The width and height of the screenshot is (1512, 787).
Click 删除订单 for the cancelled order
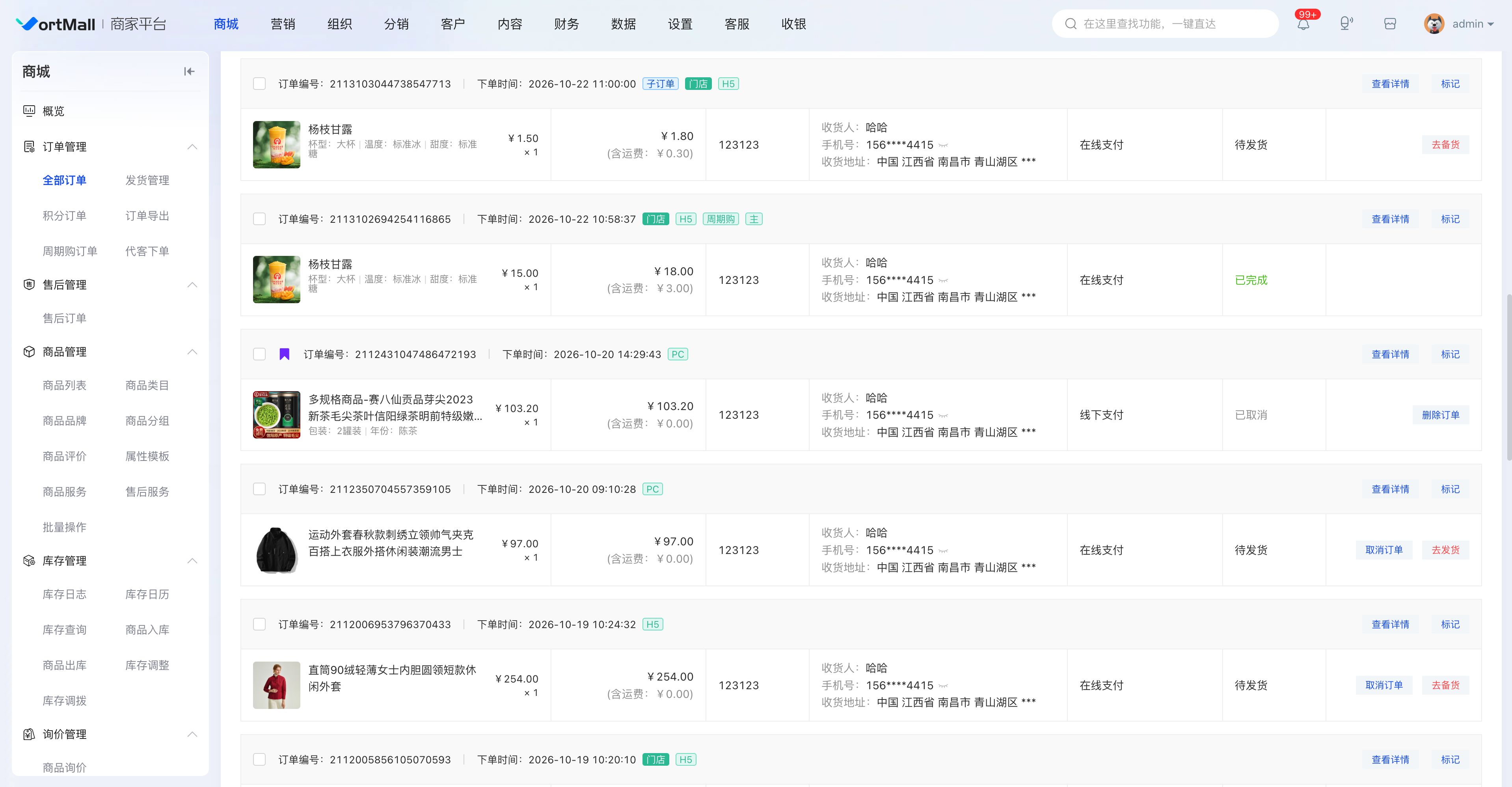1440,415
